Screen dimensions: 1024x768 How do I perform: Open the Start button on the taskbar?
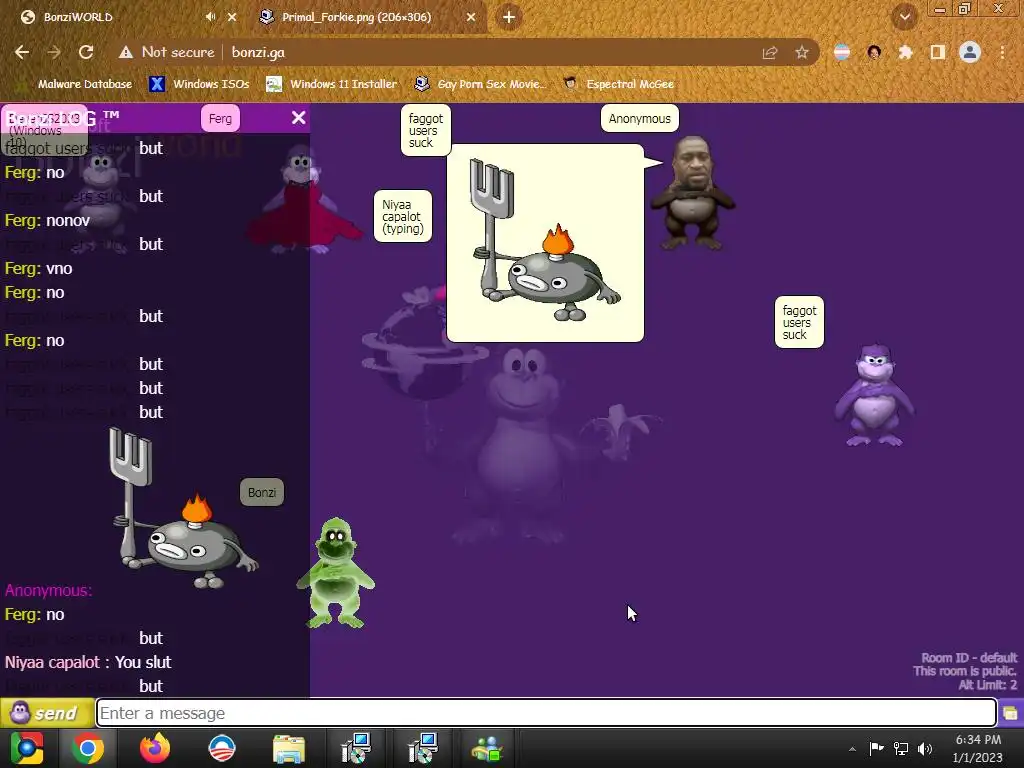[27, 748]
